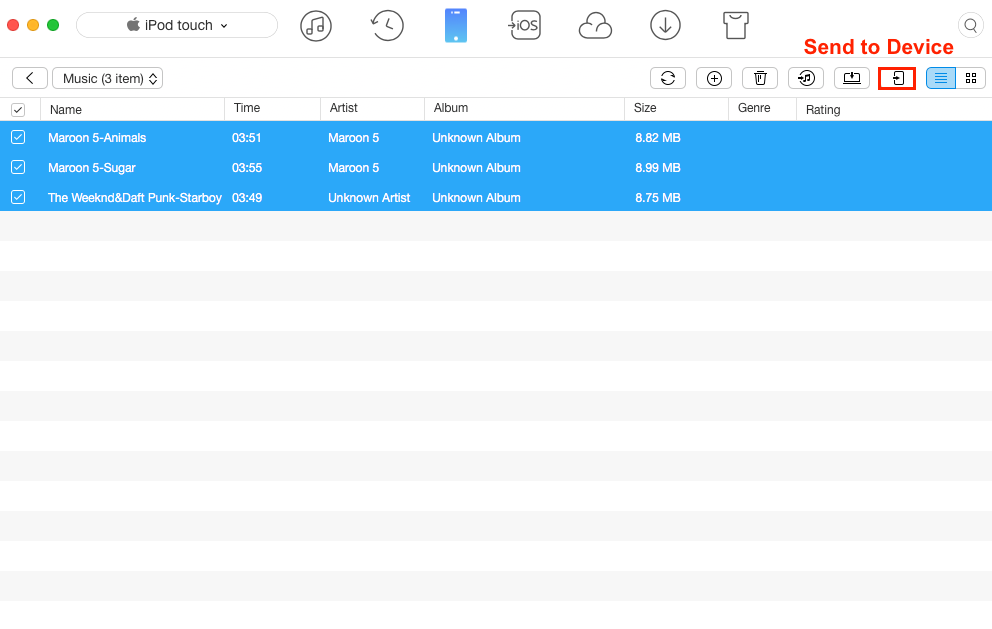
Task: Open the media download icon
Action: [665, 26]
